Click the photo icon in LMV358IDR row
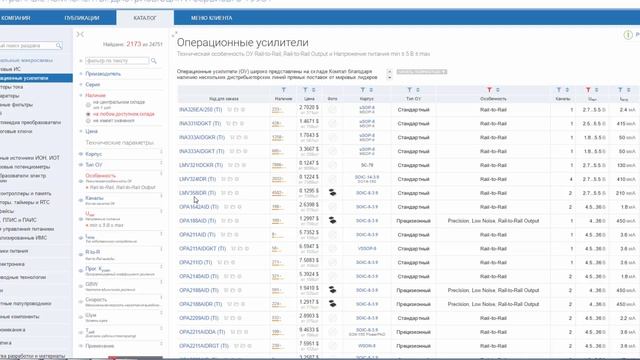The image size is (640, 360). (333, 193)
